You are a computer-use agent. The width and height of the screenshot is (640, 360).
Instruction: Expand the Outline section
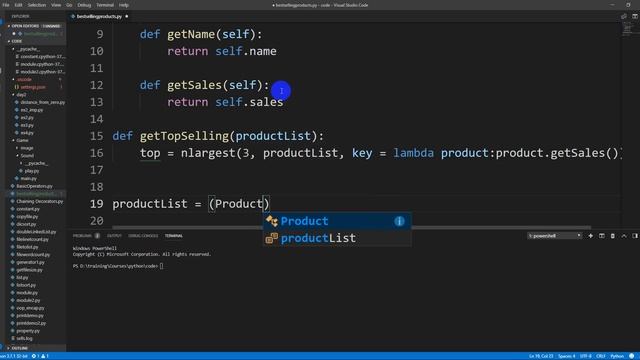pos(35,348)
